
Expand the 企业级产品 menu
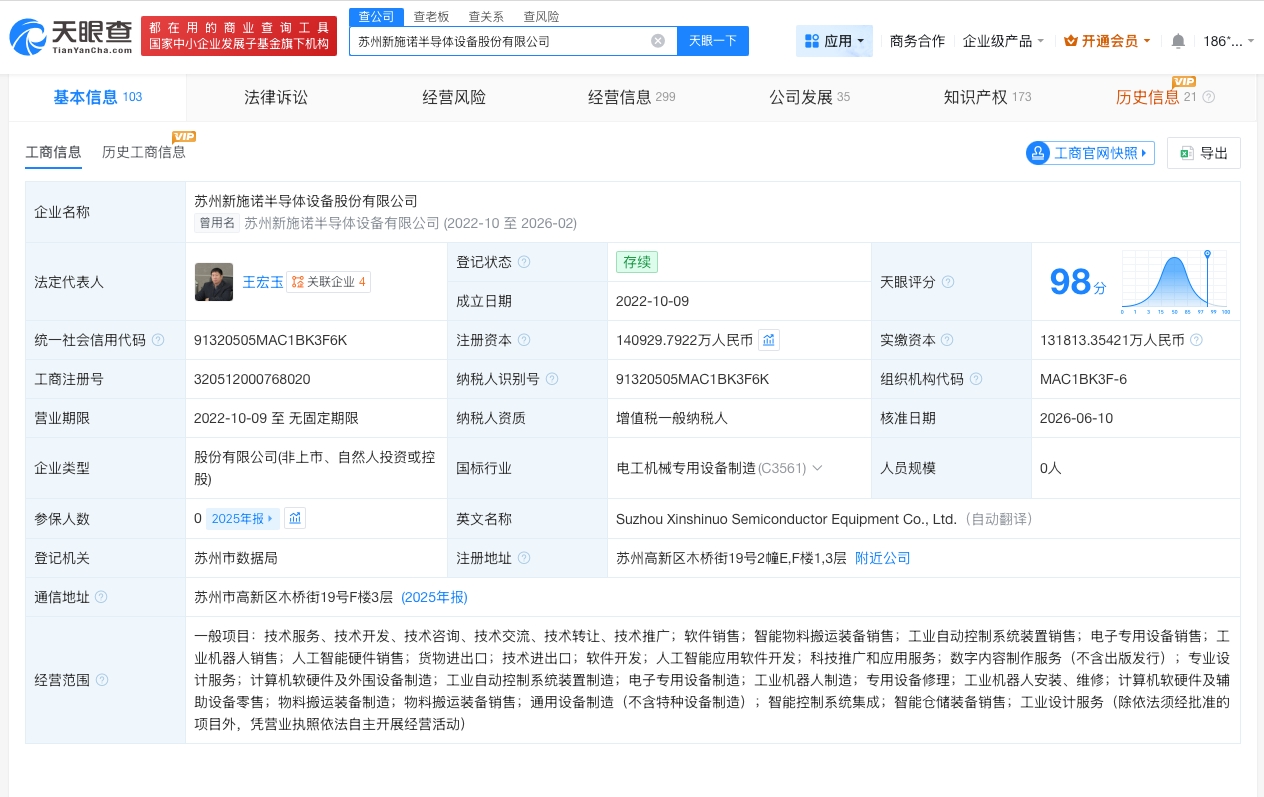[x=1003, y=41]
